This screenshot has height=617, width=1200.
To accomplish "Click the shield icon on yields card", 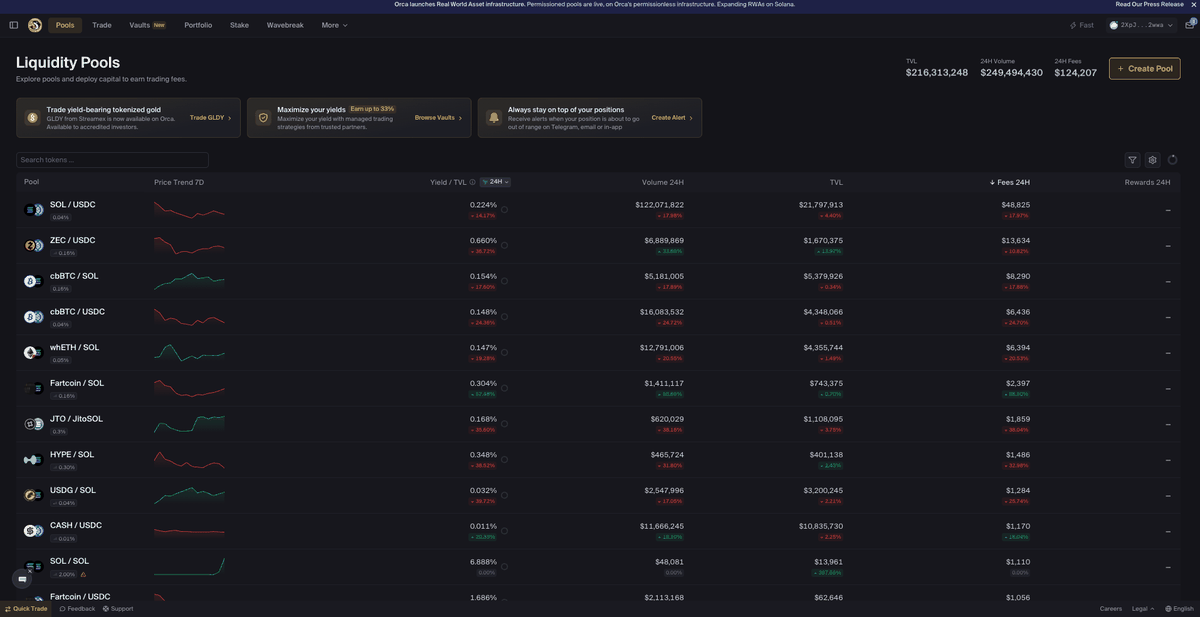I will click(263, 118).
